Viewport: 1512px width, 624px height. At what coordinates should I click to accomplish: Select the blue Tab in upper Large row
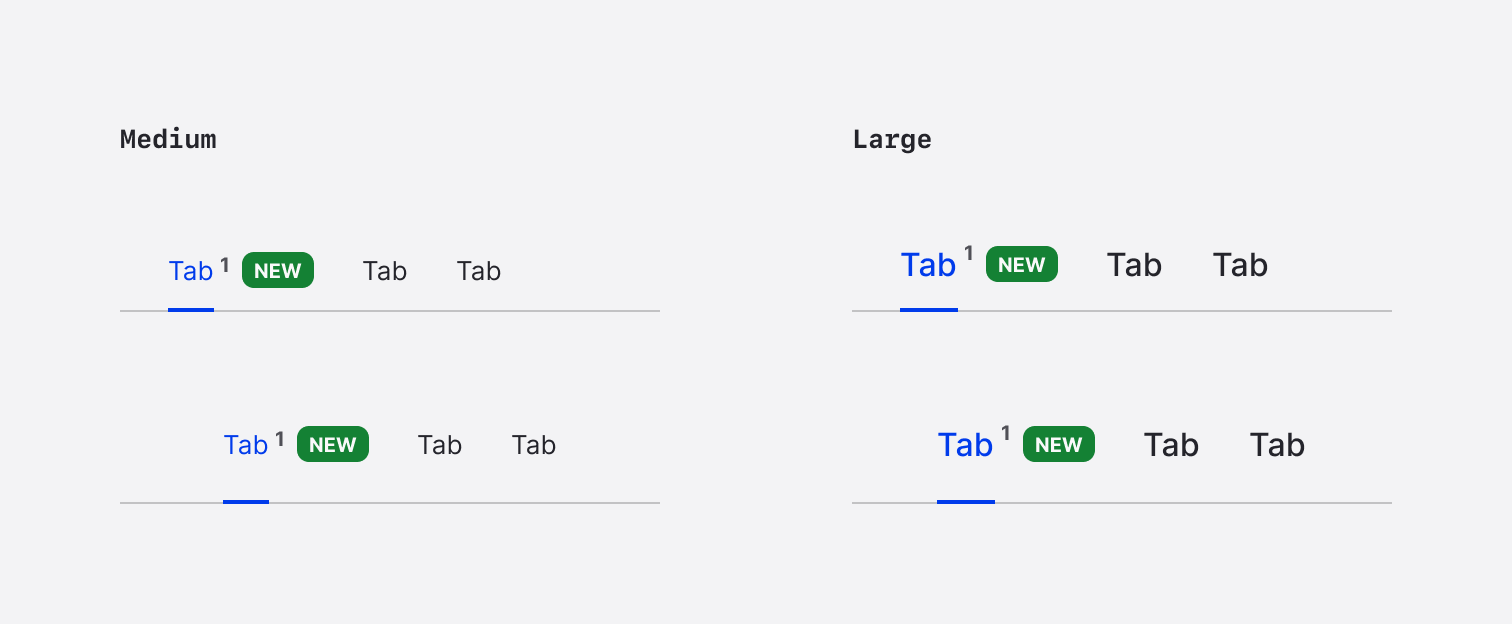coord(929,265)
